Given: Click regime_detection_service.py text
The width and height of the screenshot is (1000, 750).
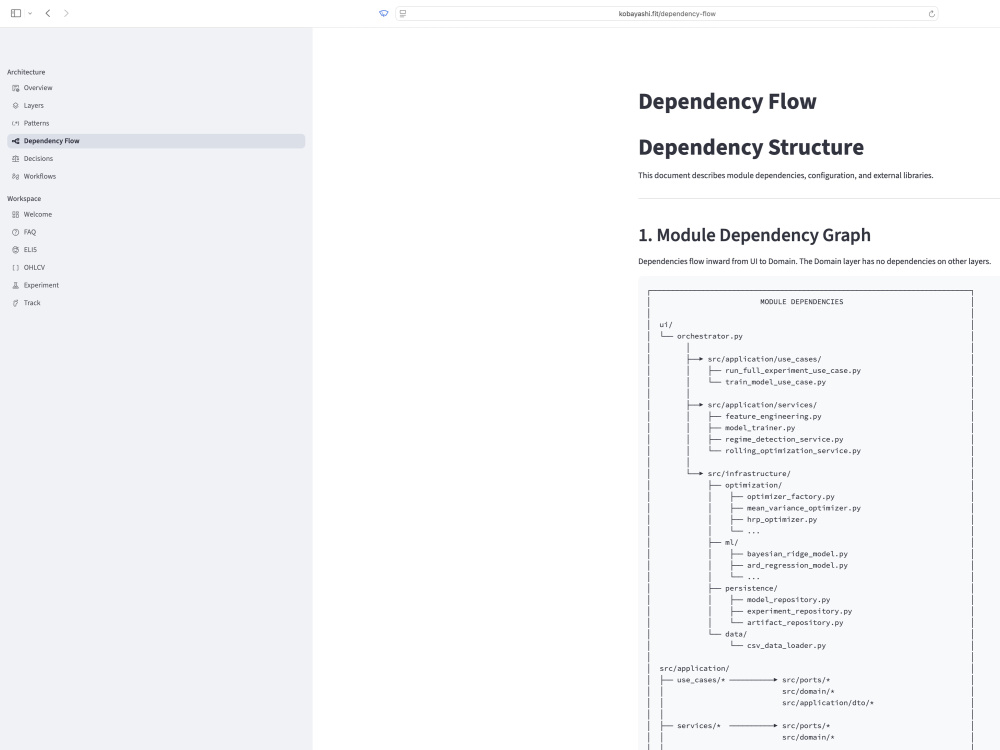Looking at the screenshot, I should click(x=784, y=439).
